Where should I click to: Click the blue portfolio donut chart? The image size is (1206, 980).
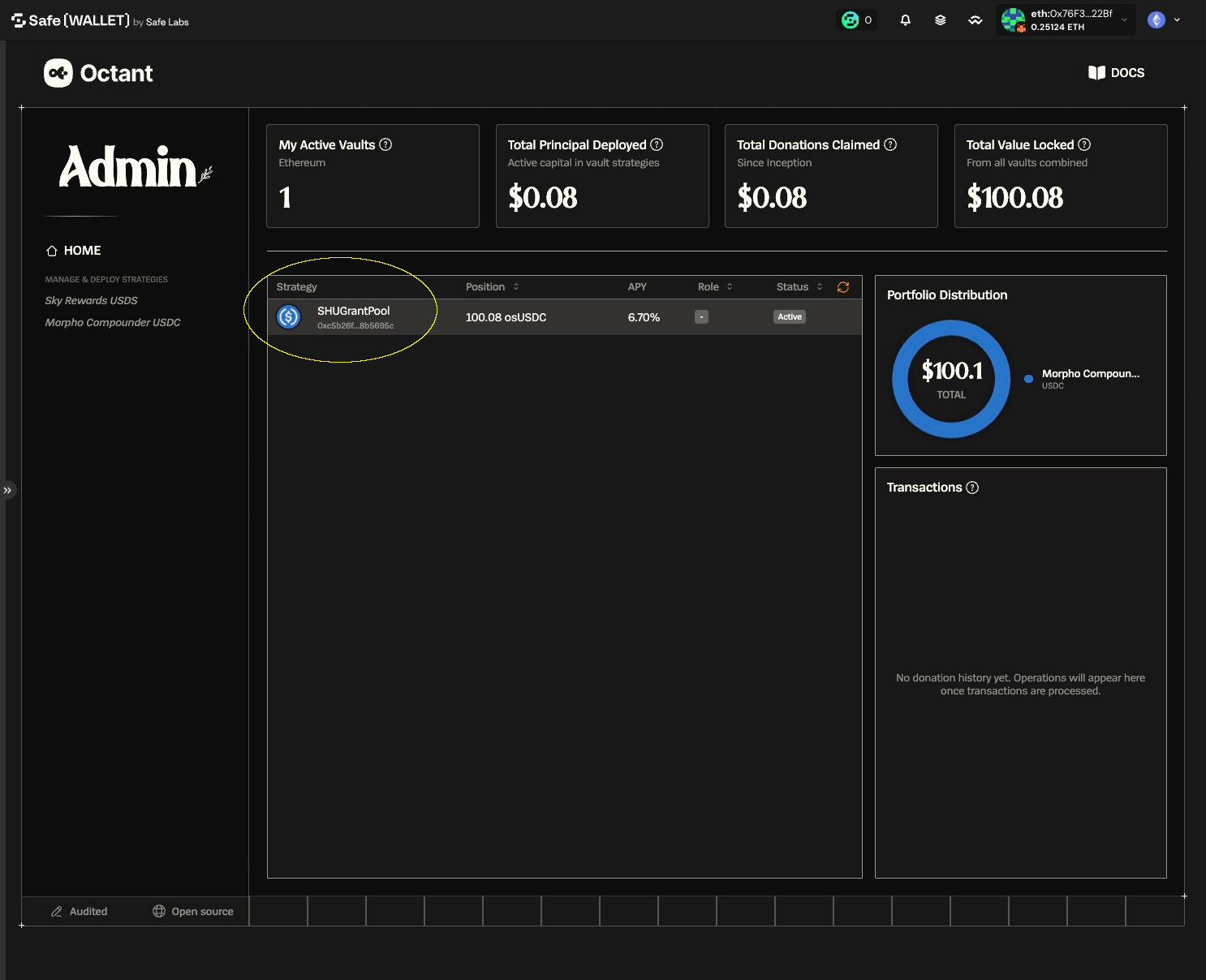point(951,379)
